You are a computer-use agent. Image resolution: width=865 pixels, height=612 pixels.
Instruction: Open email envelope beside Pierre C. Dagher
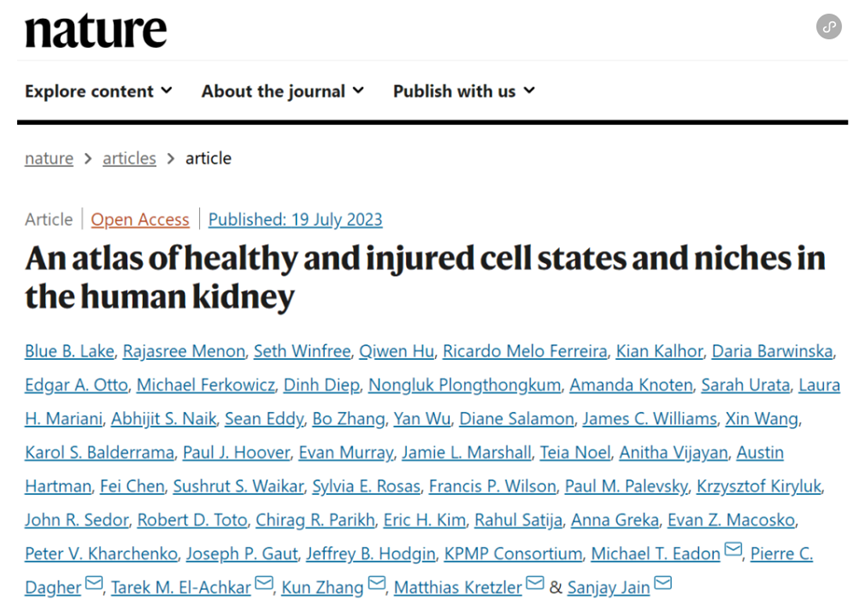click(94, 583)
